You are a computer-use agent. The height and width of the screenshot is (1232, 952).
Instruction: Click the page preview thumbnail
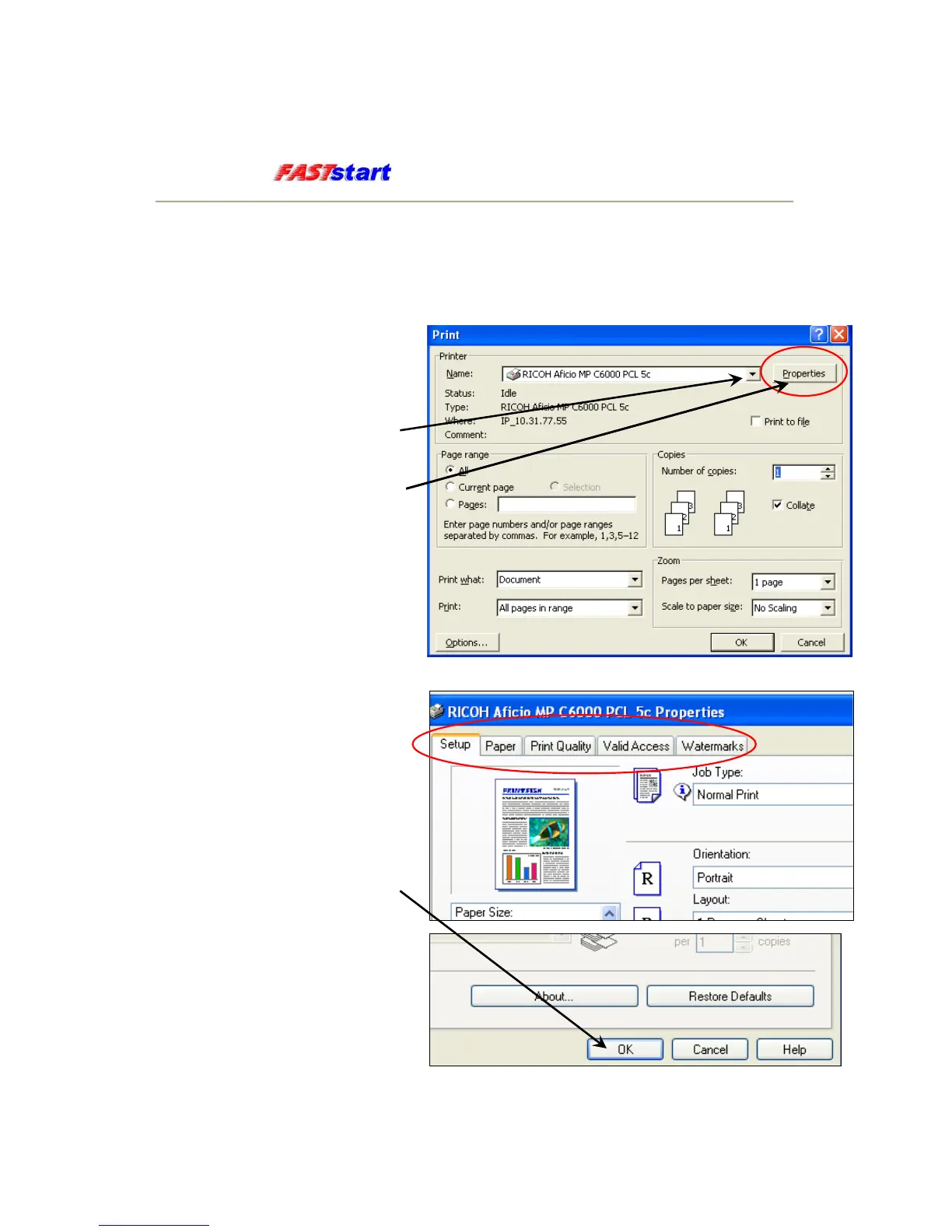pyautogui.click(x=536, y=835)
